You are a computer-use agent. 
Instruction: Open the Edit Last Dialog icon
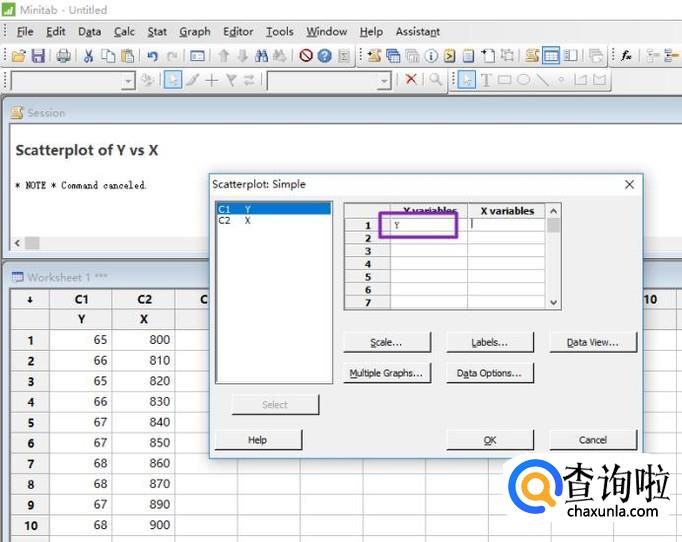197,56
